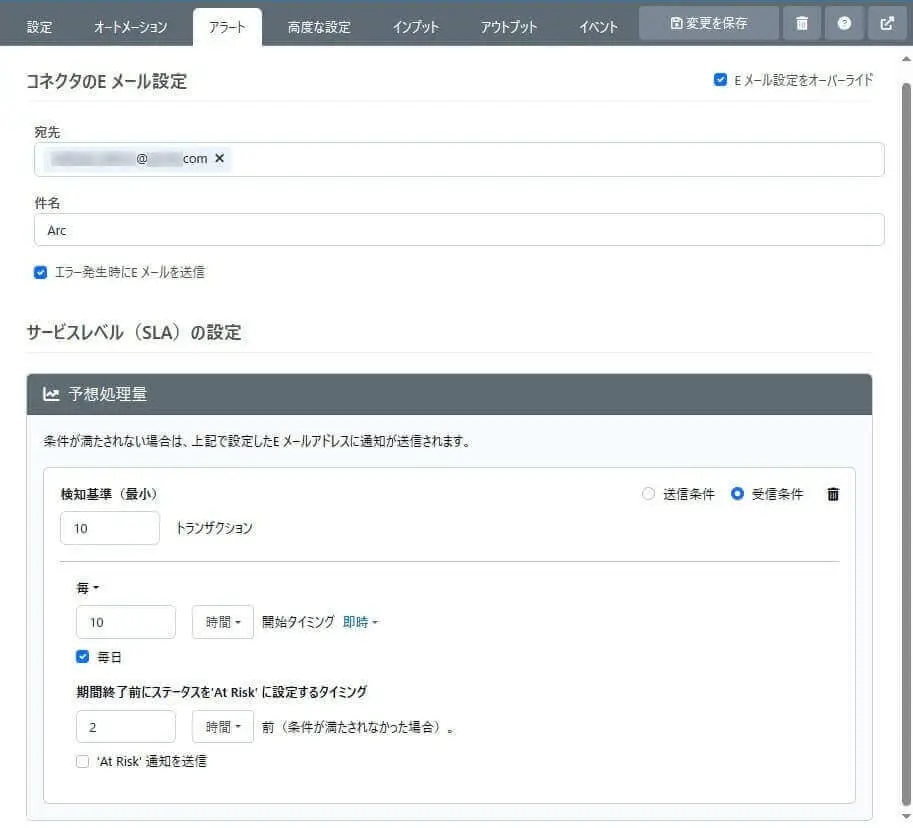This screenshot has height=828, width=913.
Task: Click the 予想処理量 panel header
Action: [449, 394]
